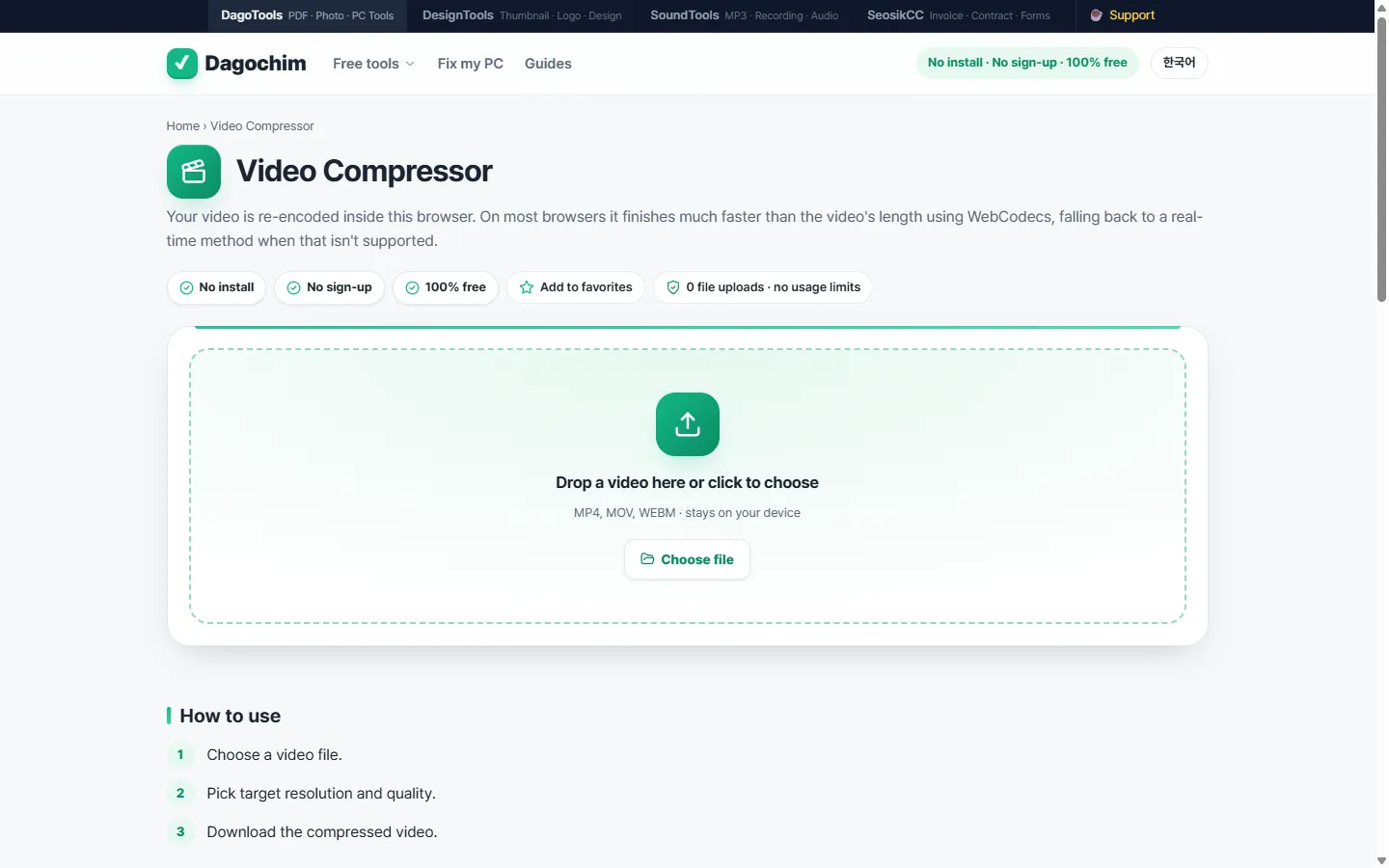Click the folder icon in Choose file
1389x868 pixels.
(x=647, y=559)
